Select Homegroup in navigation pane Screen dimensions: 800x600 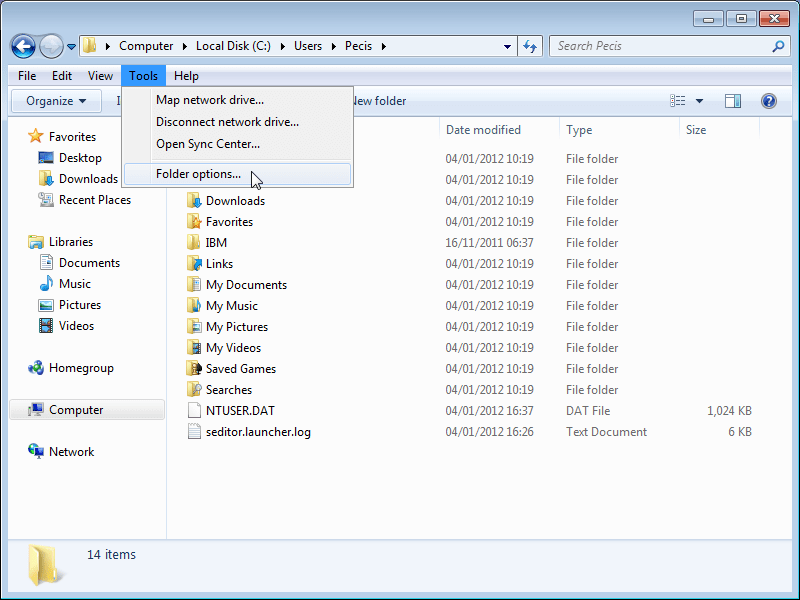pos(81,368)
